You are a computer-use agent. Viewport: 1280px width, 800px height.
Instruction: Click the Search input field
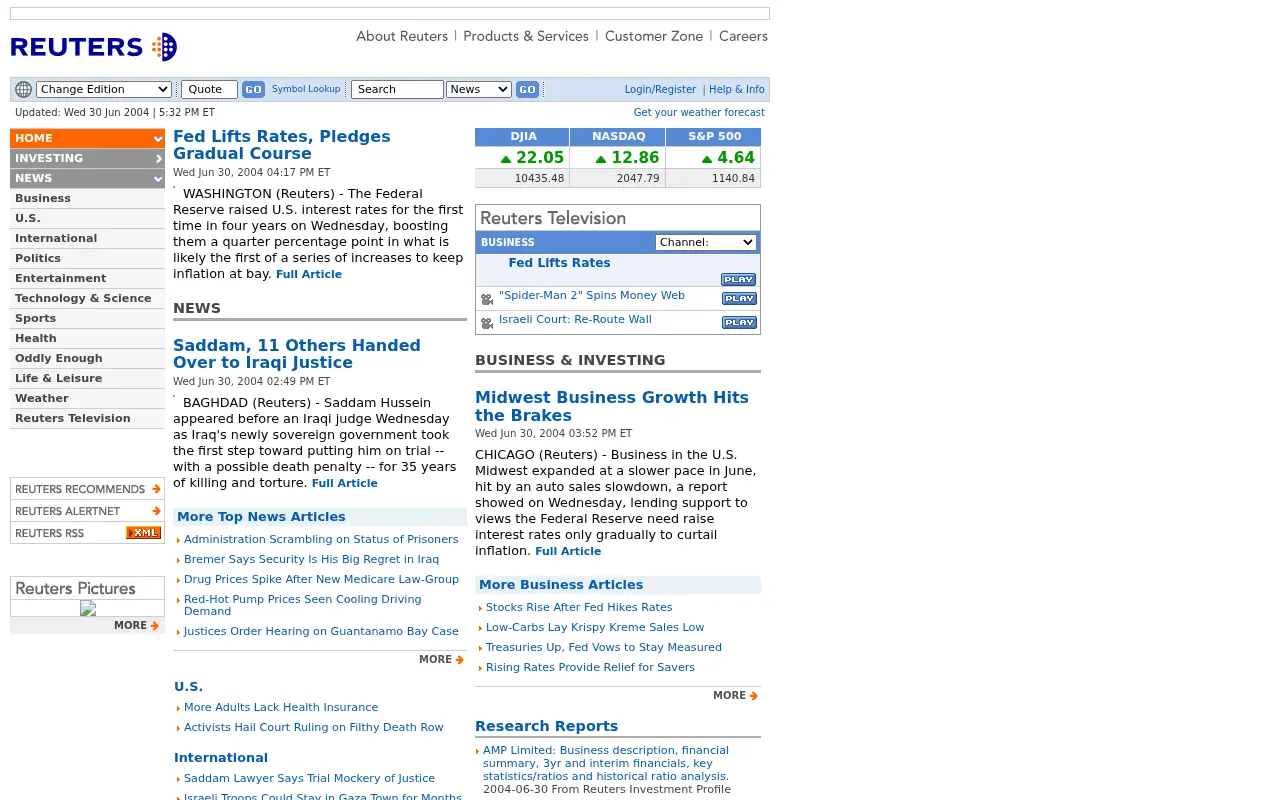tap(397, 90)
